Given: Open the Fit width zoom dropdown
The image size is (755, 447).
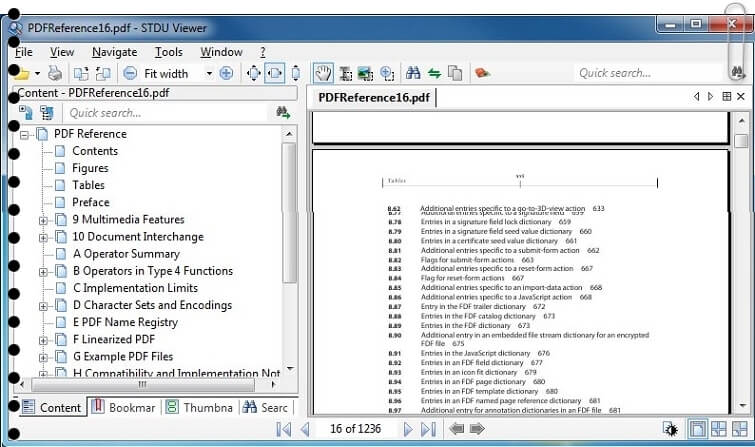Looking at the screenshot, I should click(x=209, y=74).
